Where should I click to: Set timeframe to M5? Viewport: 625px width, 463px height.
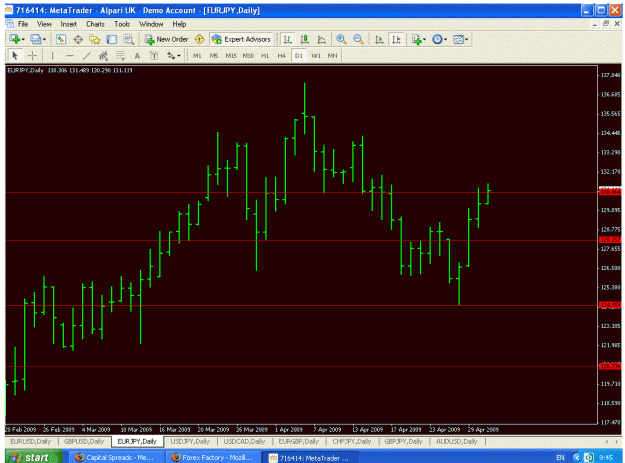pyautogui.click(x=214, y=56)
